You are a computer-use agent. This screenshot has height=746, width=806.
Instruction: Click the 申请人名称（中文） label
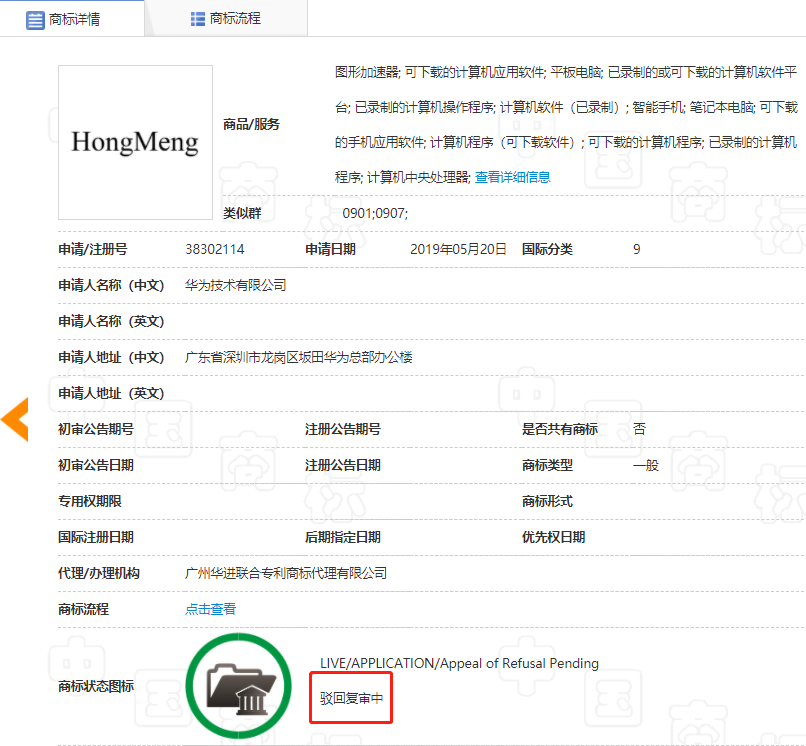(111, 285)
